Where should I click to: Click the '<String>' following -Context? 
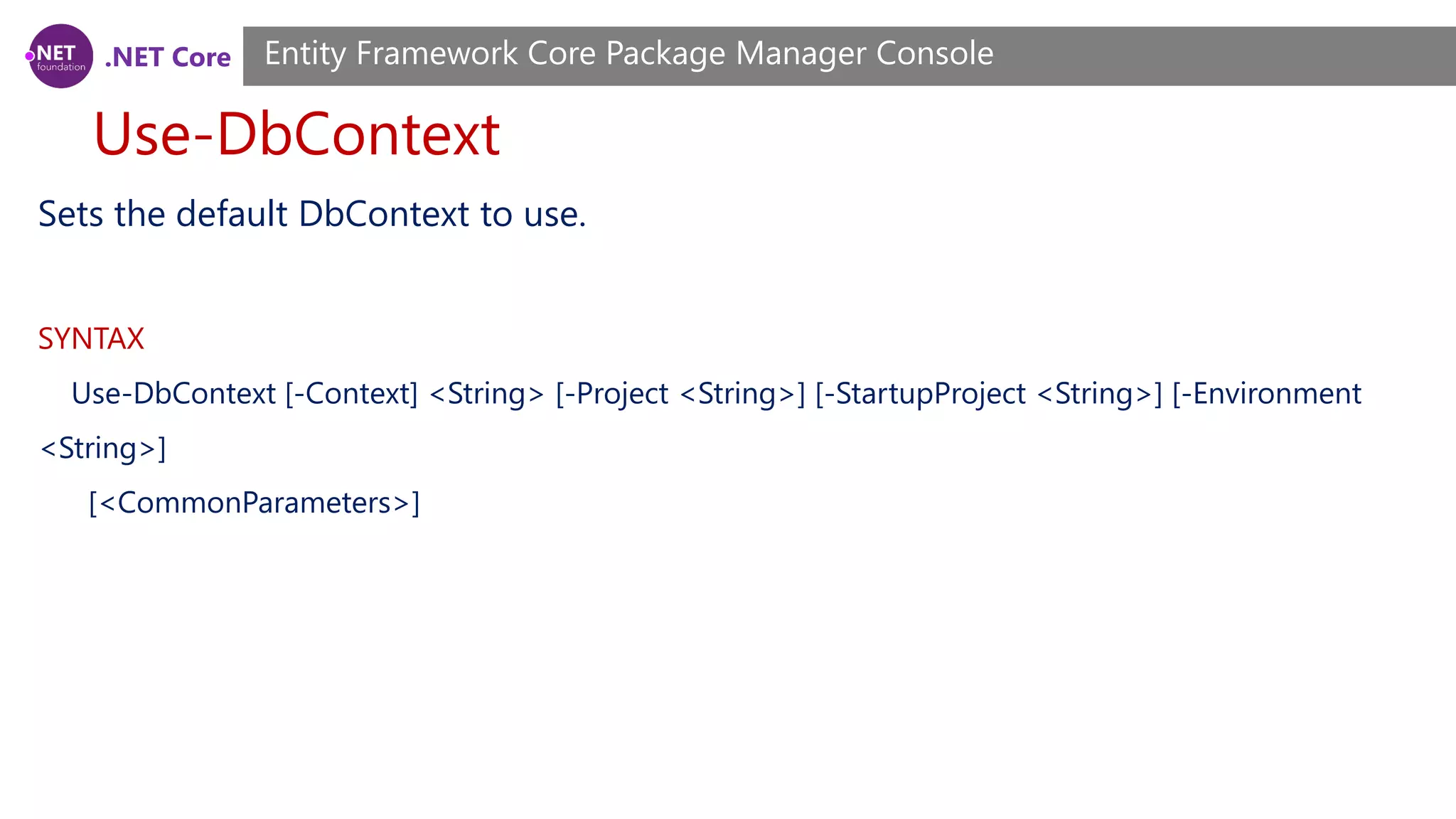click(x=486, y=394)
